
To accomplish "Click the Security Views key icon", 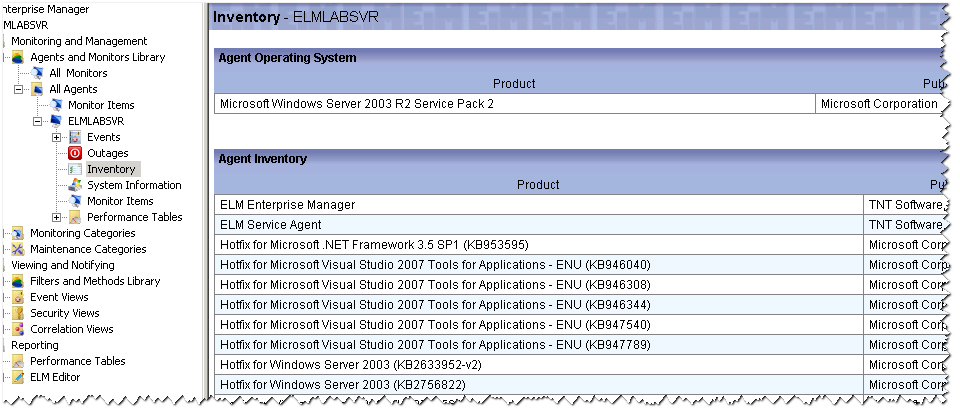I will 18,313.
